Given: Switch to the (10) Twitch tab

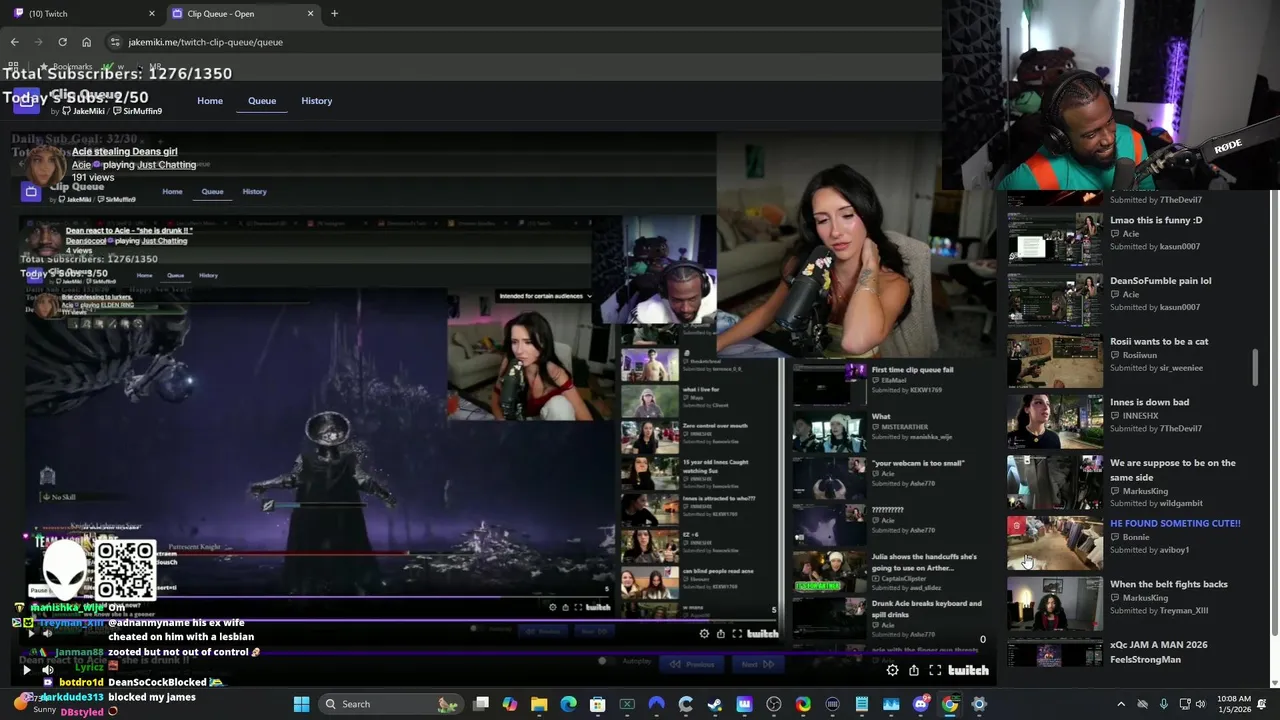Looking at the screenshot, I should click(x=82, y=13).
